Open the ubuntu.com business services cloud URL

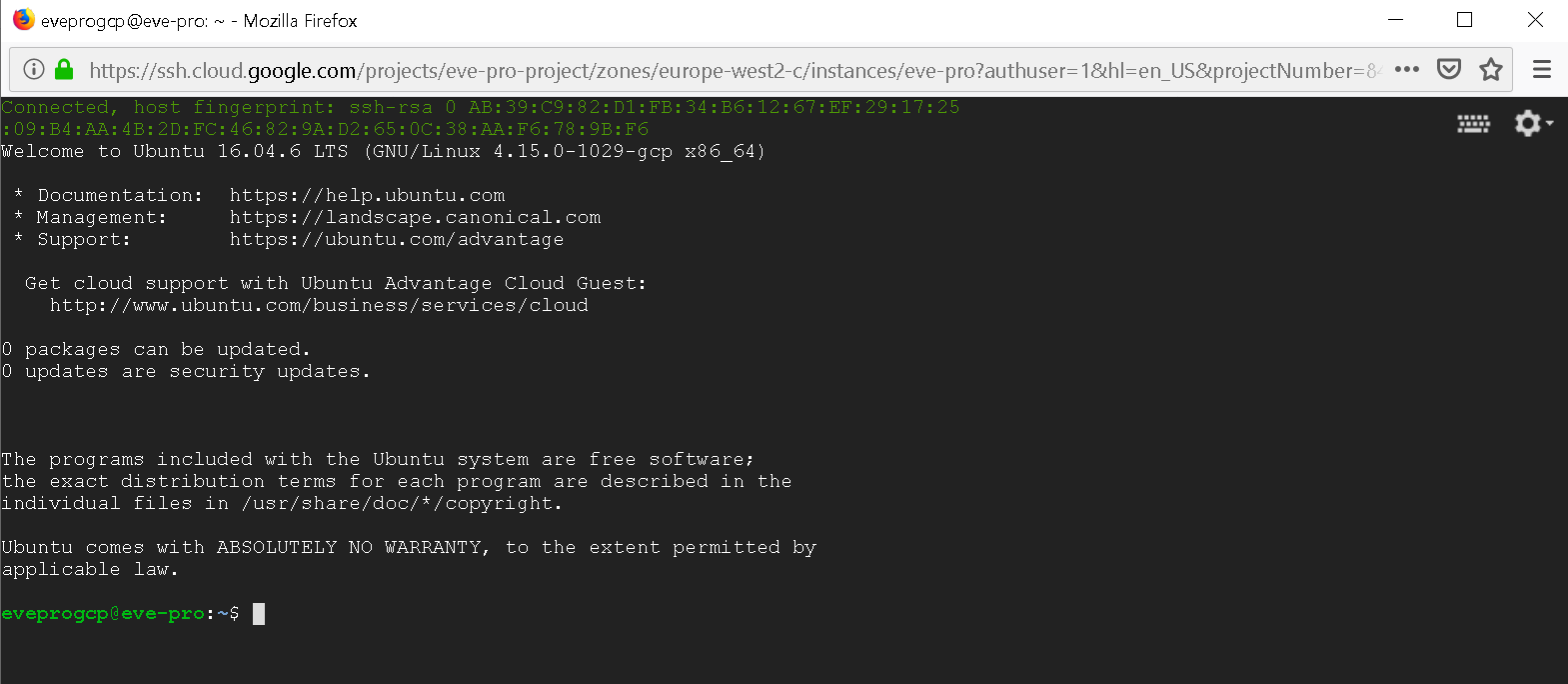pyautogui.click(x=319, y=306)
